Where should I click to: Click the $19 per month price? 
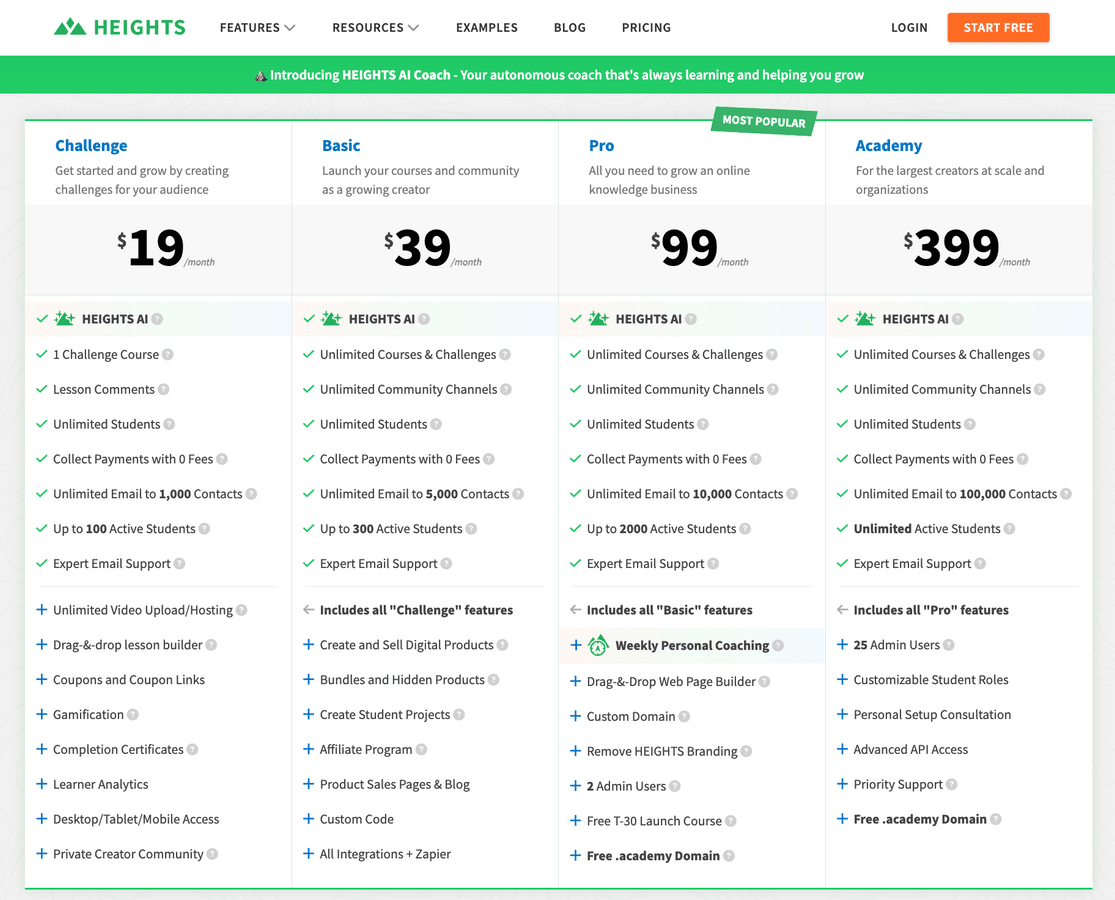click(x=166, y=248)
